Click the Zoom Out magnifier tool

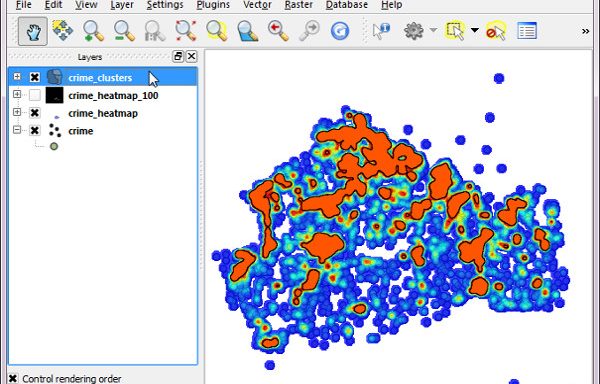[124, 31]
